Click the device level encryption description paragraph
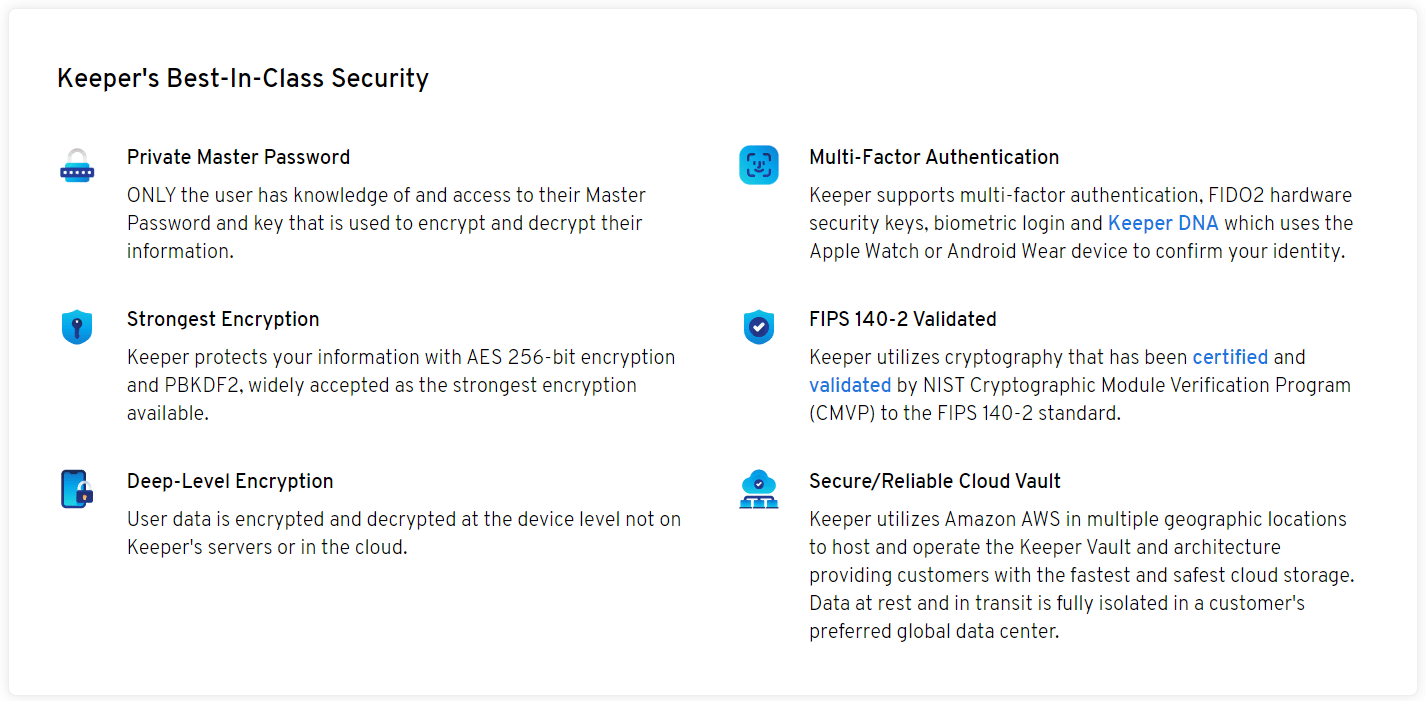 point(404,533)
